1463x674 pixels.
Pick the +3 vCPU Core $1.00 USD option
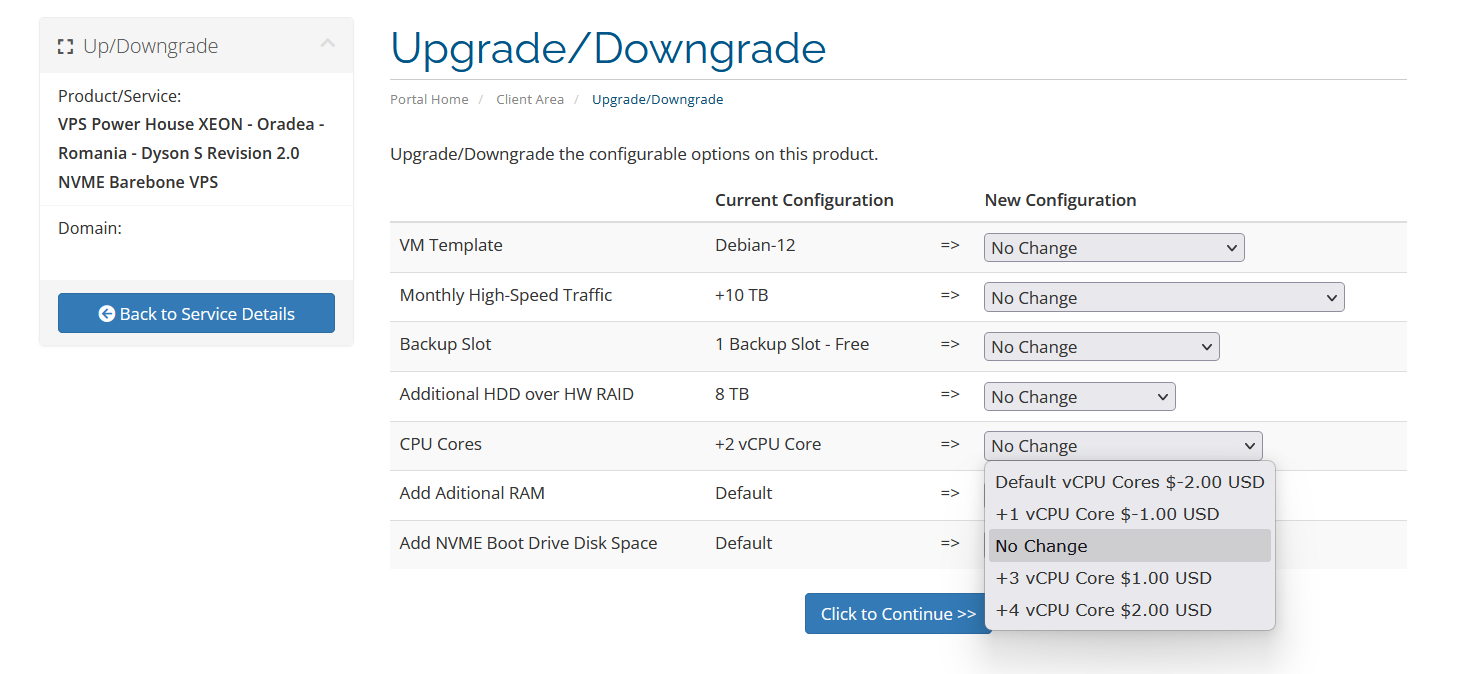(1103, 578)
